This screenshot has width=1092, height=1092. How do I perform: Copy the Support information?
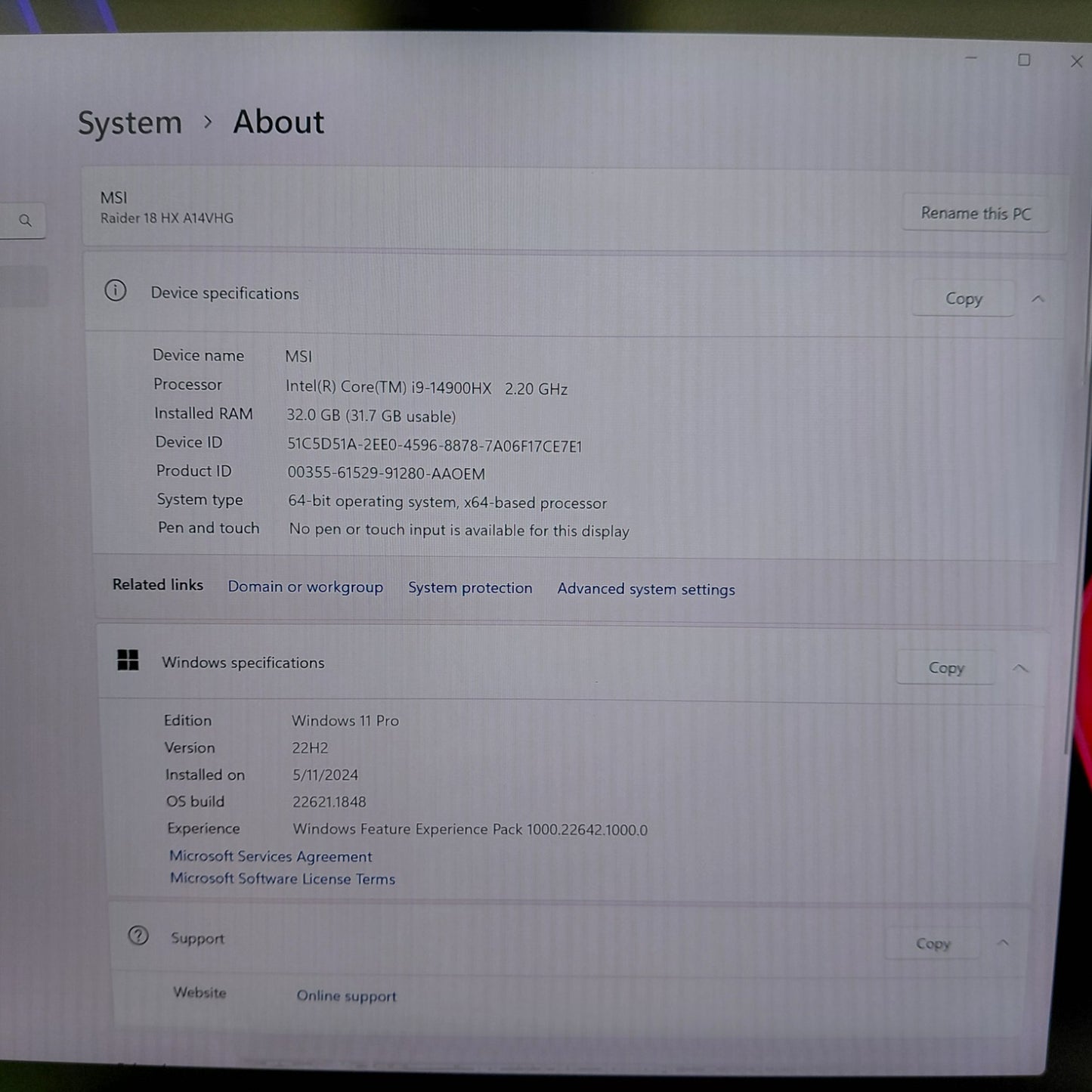933,944
